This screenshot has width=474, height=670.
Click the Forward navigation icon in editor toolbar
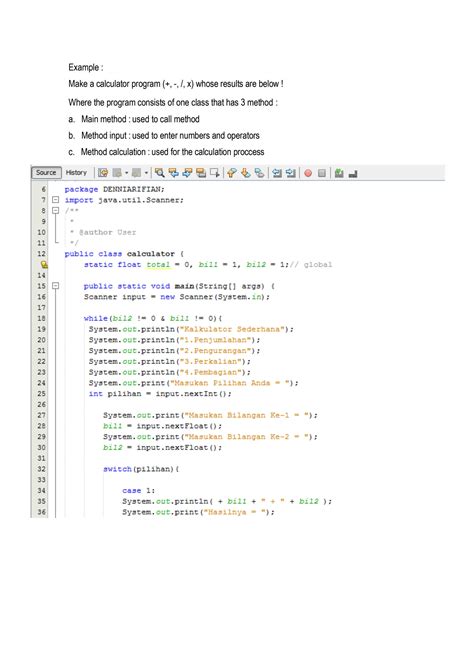point(136,173)
